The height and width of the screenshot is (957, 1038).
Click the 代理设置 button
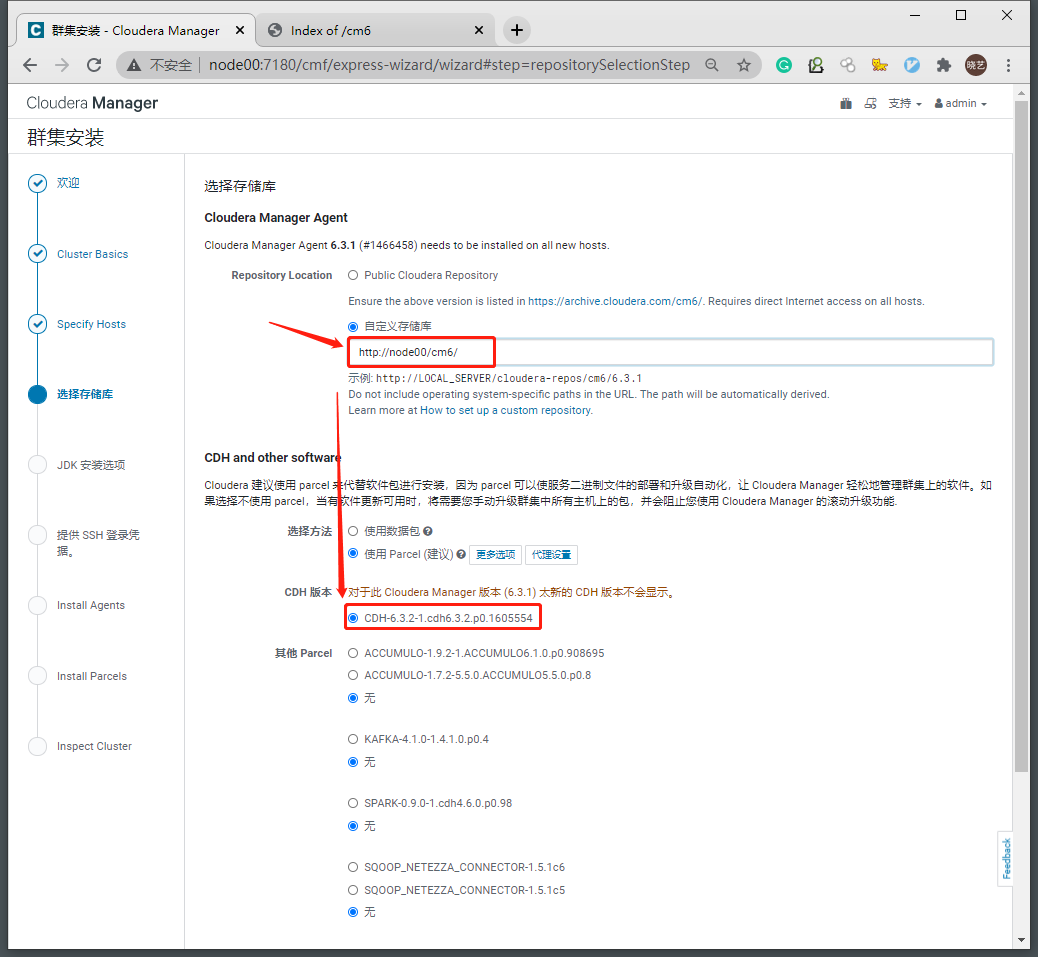551,555
